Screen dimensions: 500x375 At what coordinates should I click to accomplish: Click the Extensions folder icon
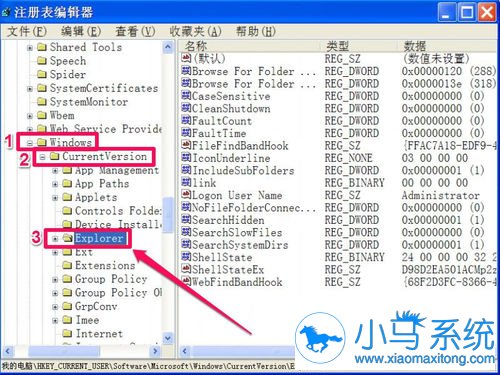[x=67, y=265]
